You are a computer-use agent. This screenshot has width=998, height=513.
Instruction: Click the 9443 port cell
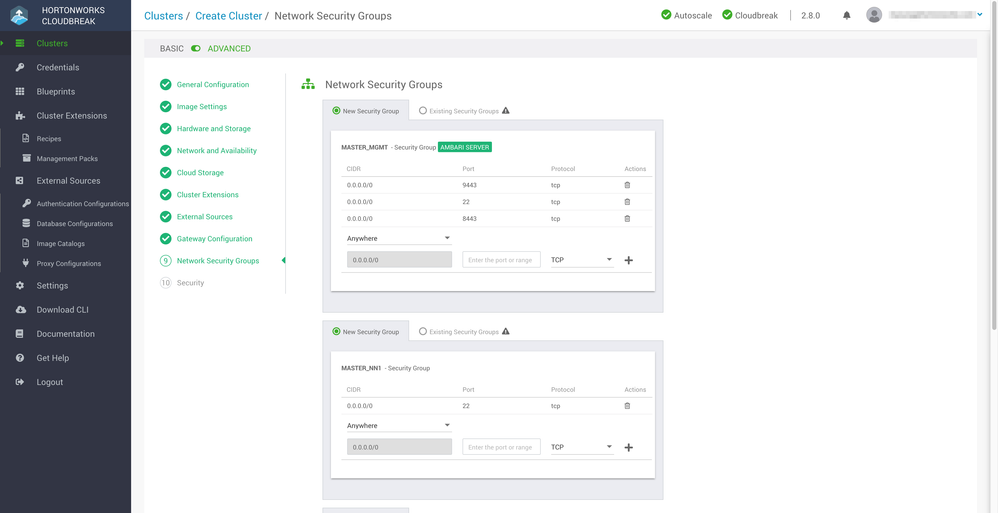tap(470, 185)
